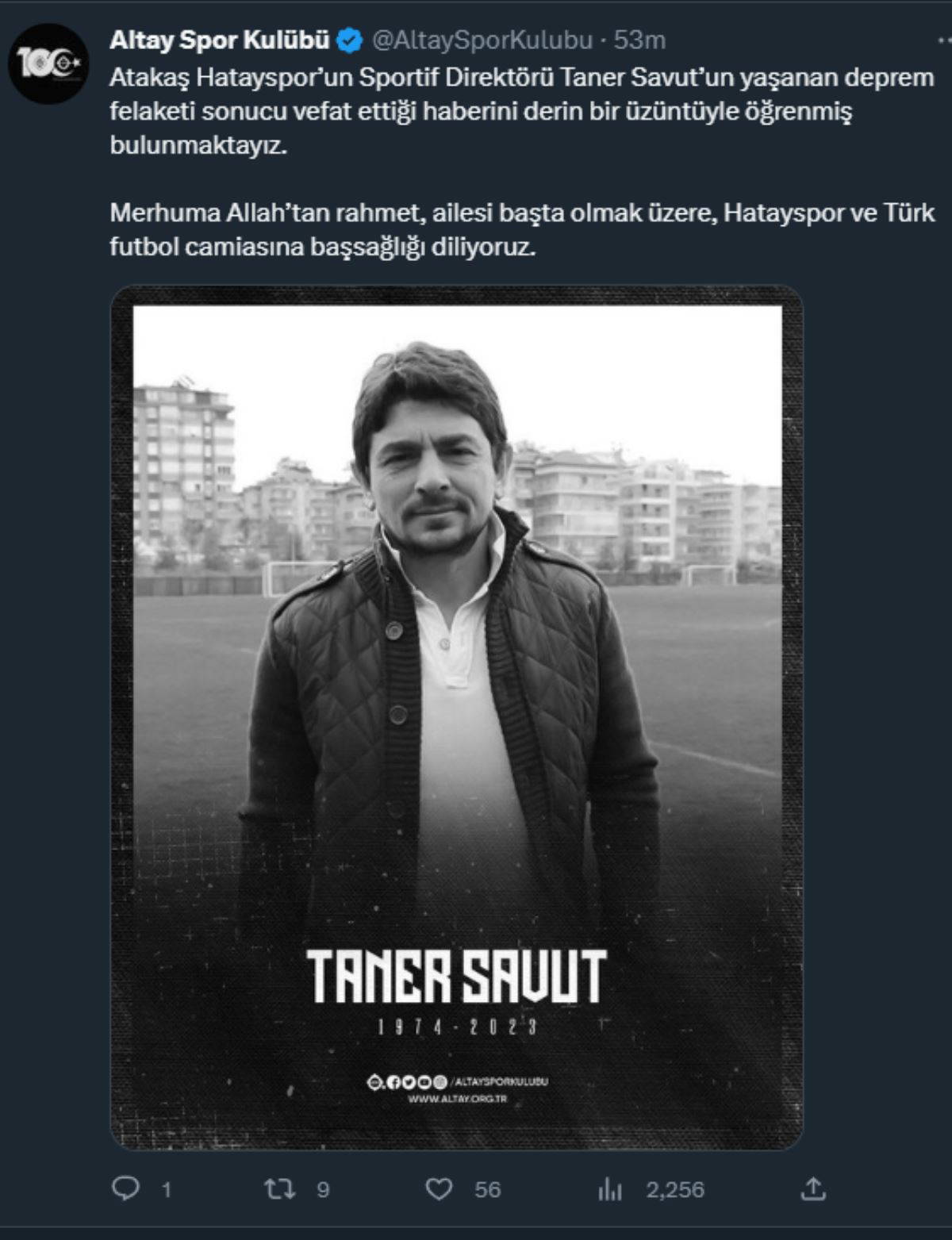Open tweet analytics bar chart icon

[609, 1189]
